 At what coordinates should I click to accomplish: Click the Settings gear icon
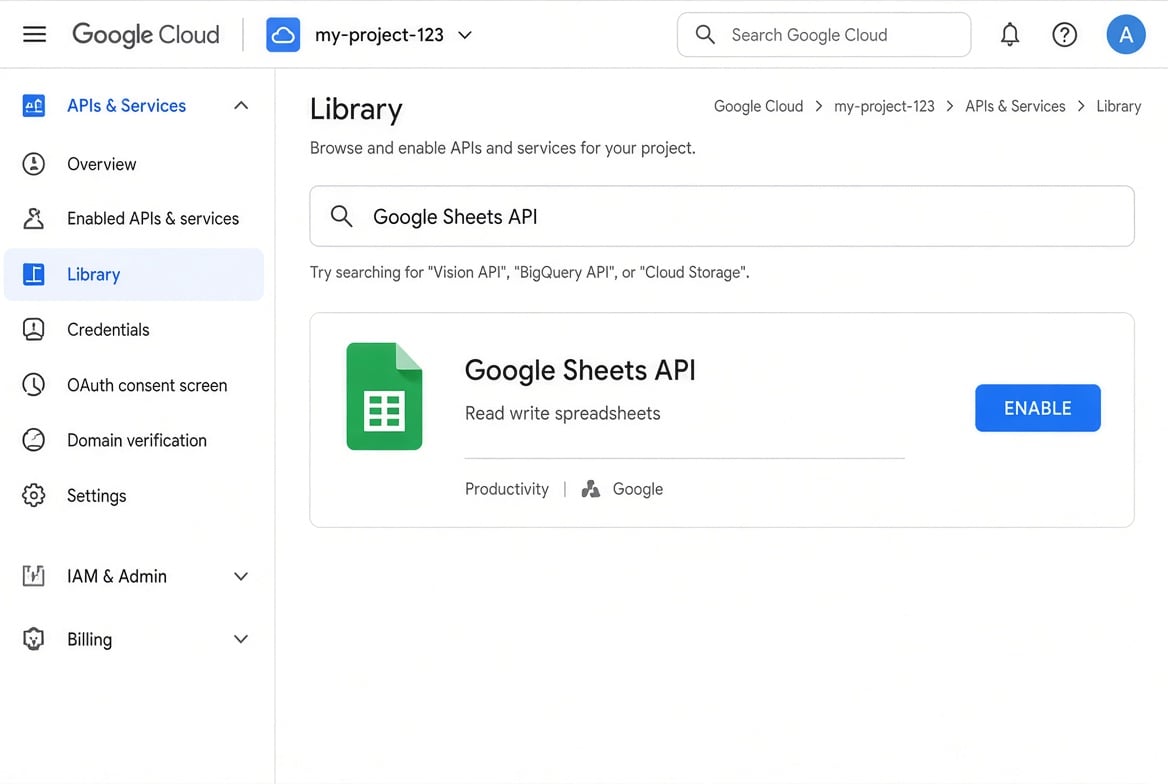click(34, 496)
